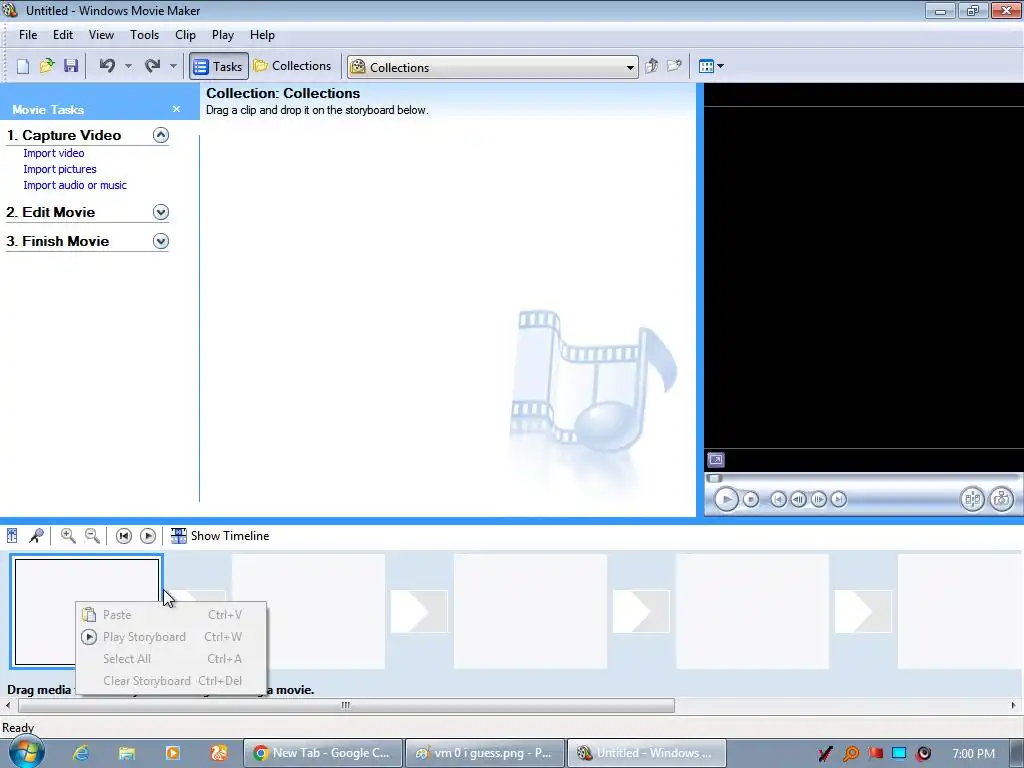Click the Import pictures link
1024x768 pixels.
[x=60, y=169]
